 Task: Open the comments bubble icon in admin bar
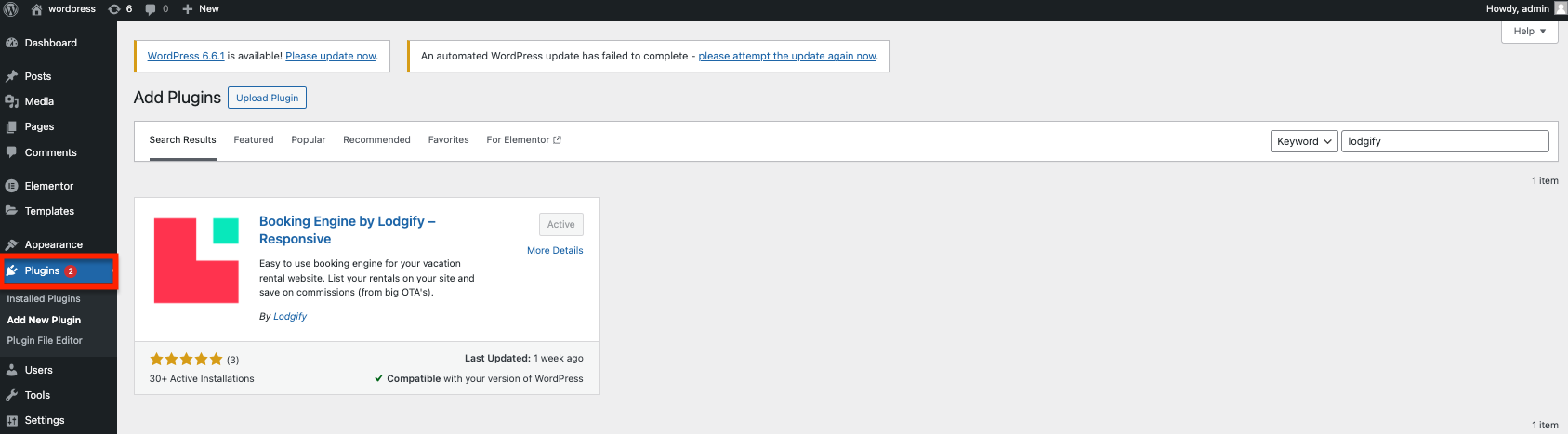(x=151, y=9)
